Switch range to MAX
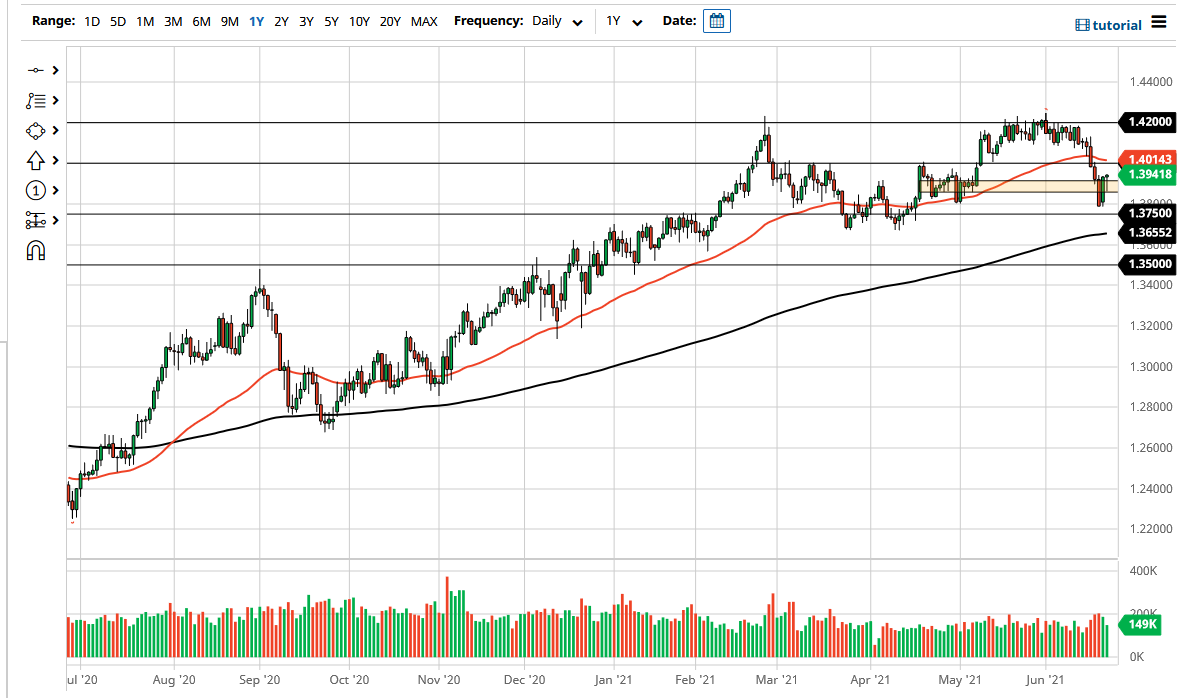Screen dimensions: 1181x698 pos(424,20)
